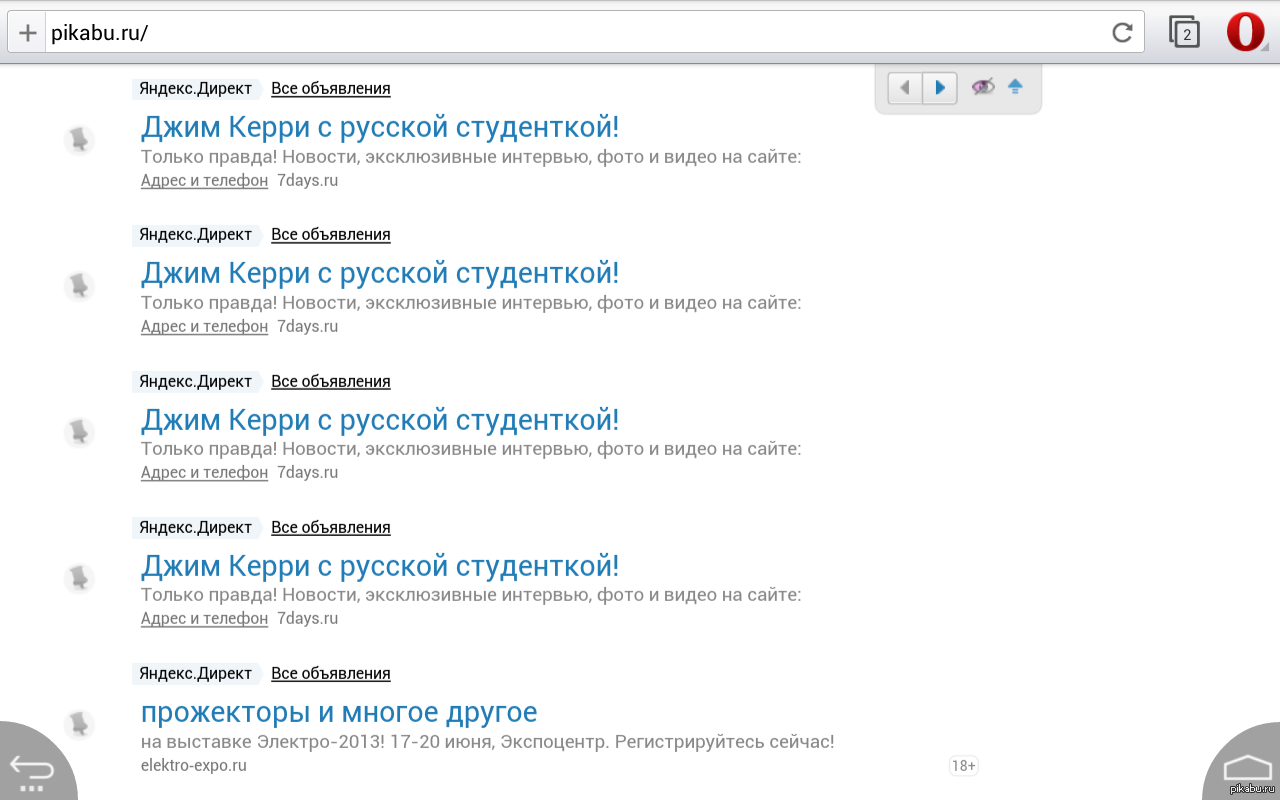The height and width of the screenshot is (800, 1280).
Task: Jump to the next post with the right arrow
Action: tap(940, 88)
